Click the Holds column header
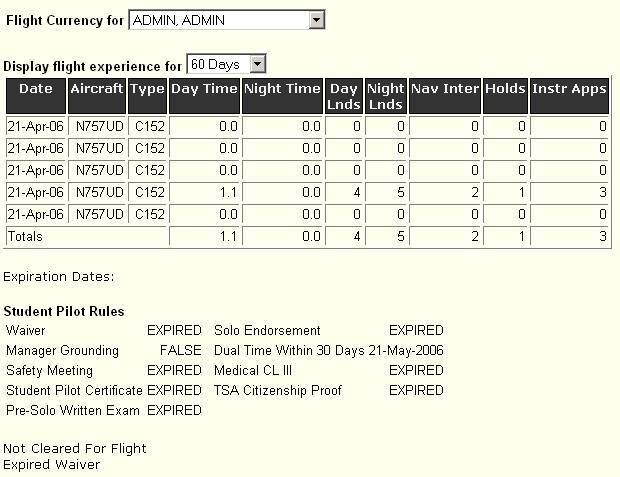Viewport: 620px width, 477px height. [505, 96]
